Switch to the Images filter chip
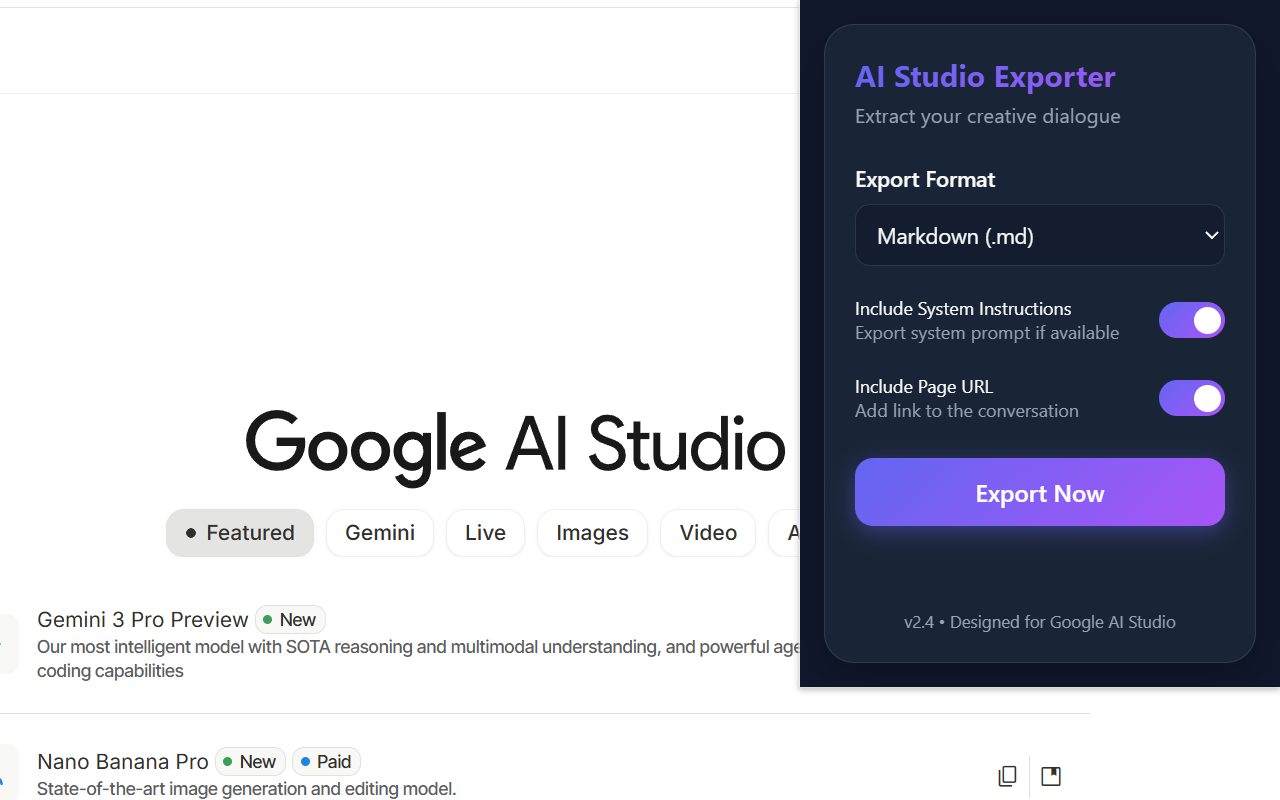Image resolution: width=1280 pixels, height=800 pixels. click(x=592, y=533)
